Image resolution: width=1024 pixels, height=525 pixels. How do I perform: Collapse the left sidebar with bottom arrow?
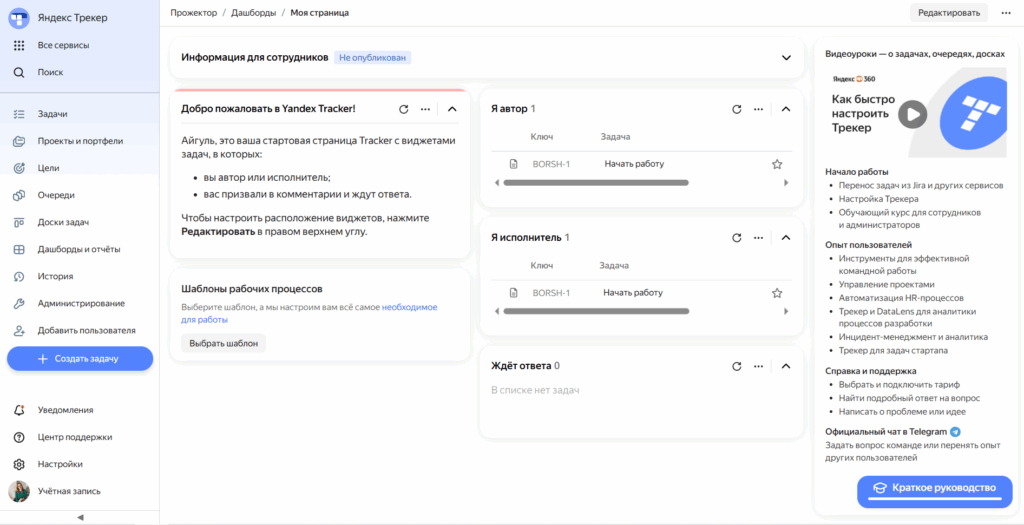click(x=80, y=517)
